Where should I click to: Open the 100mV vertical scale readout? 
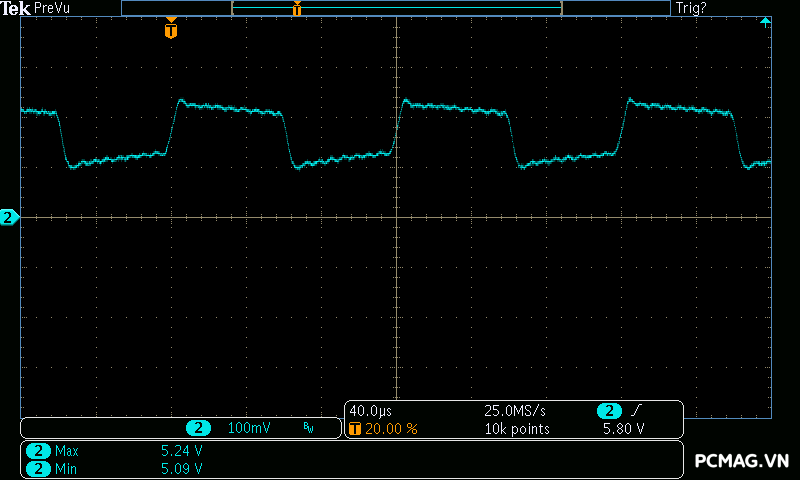pos(249,428)
